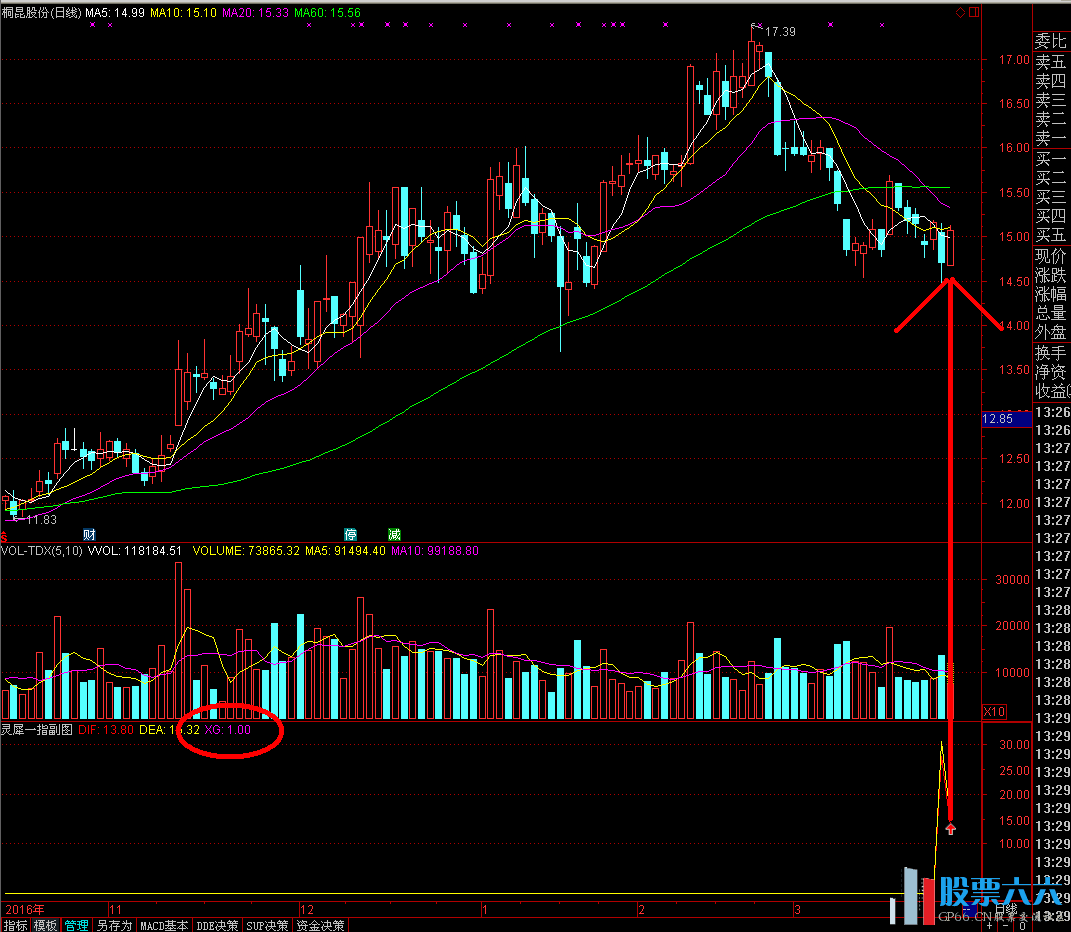Click the 桐昆股份(日线) chart title
The height and width of the screenshot is (932, 1071).
[x=41, y=11]
